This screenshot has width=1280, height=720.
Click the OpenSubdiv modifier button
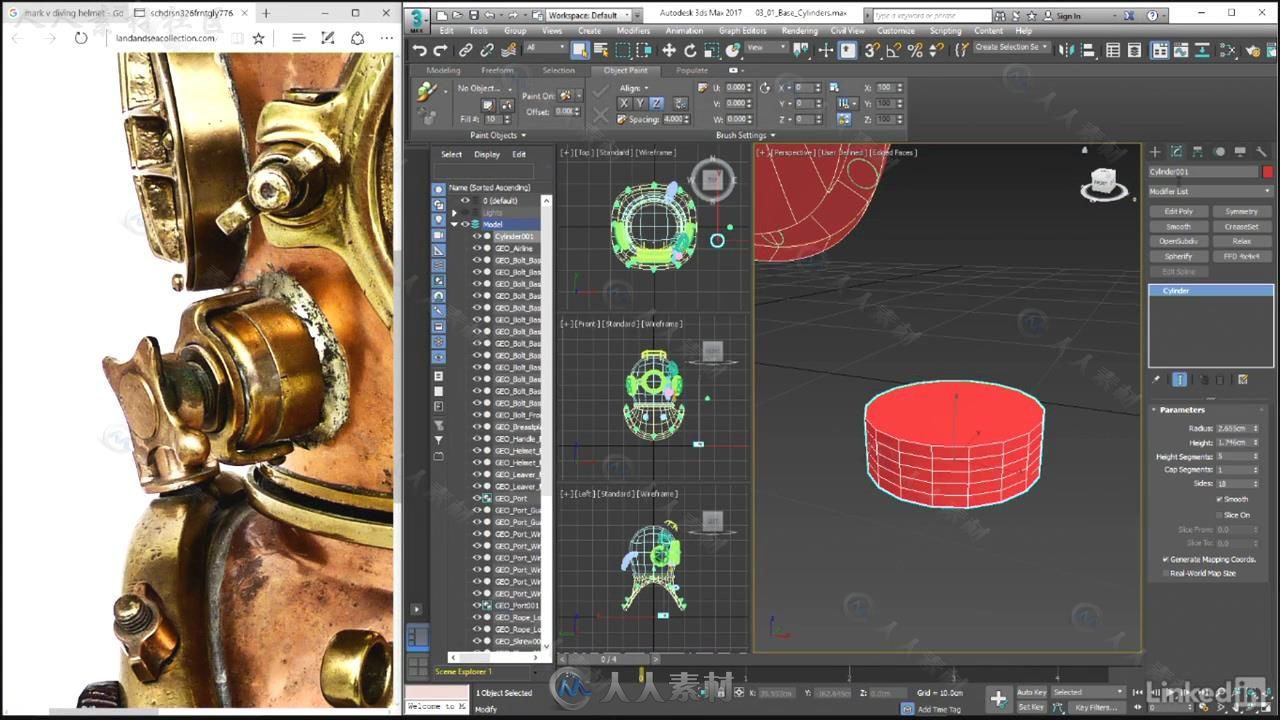click(x=1179, y=241)
